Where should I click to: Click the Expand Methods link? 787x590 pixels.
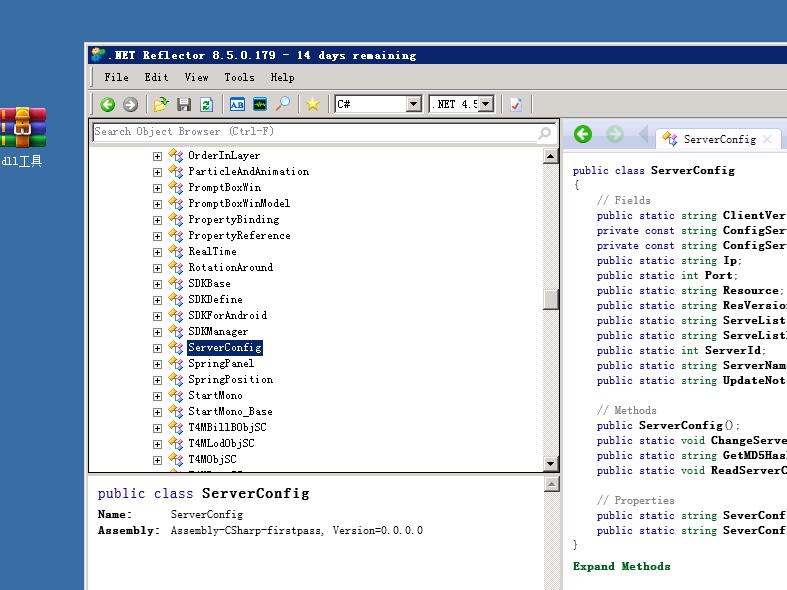[621, 566]
